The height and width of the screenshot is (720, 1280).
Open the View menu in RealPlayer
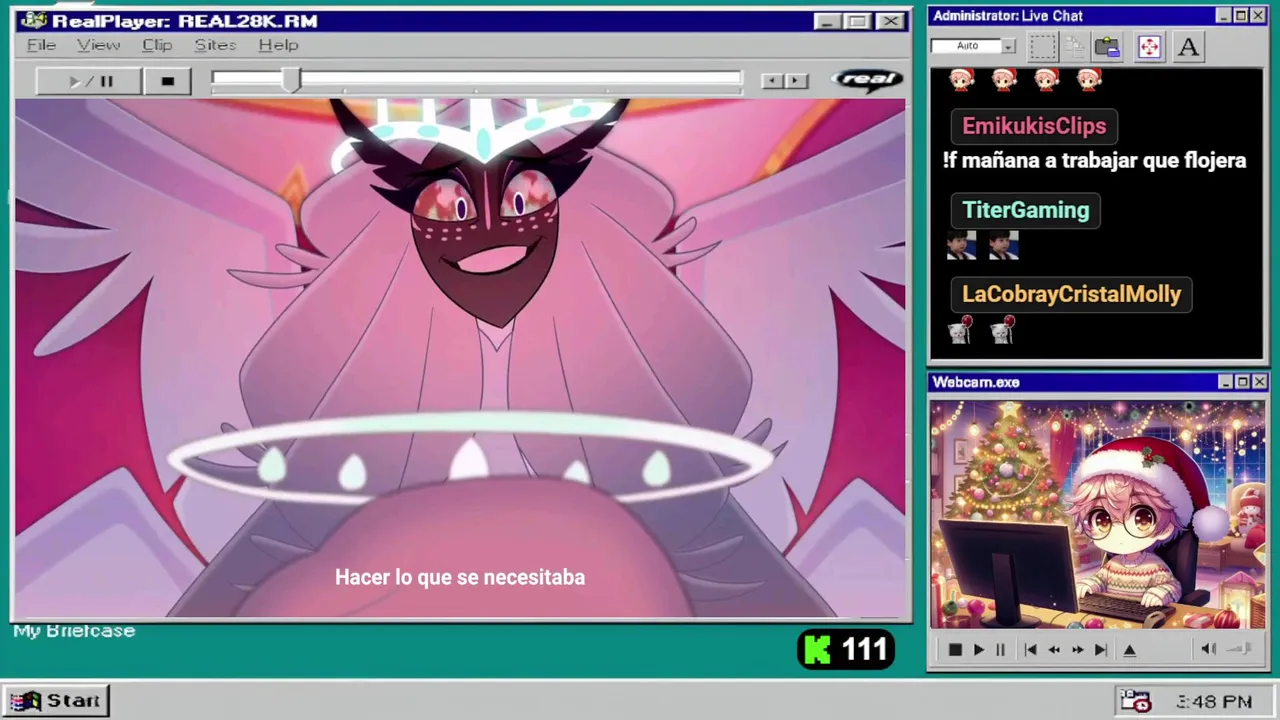[x=98, y=45]
